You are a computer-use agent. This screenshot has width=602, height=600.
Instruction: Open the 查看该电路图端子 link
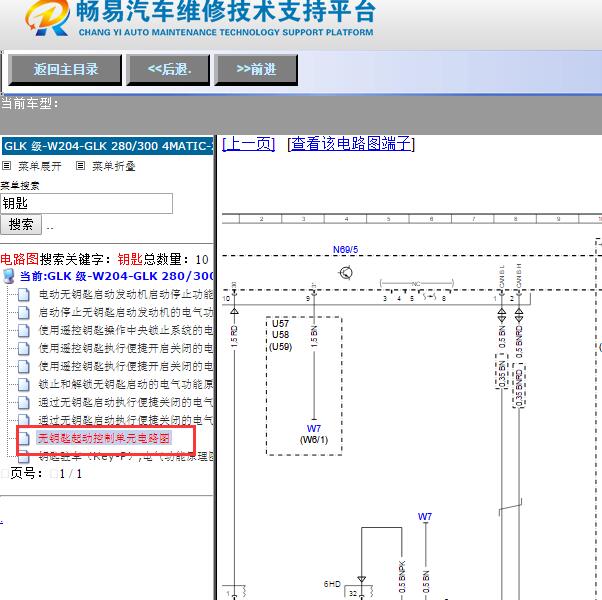tap(351, 144)
